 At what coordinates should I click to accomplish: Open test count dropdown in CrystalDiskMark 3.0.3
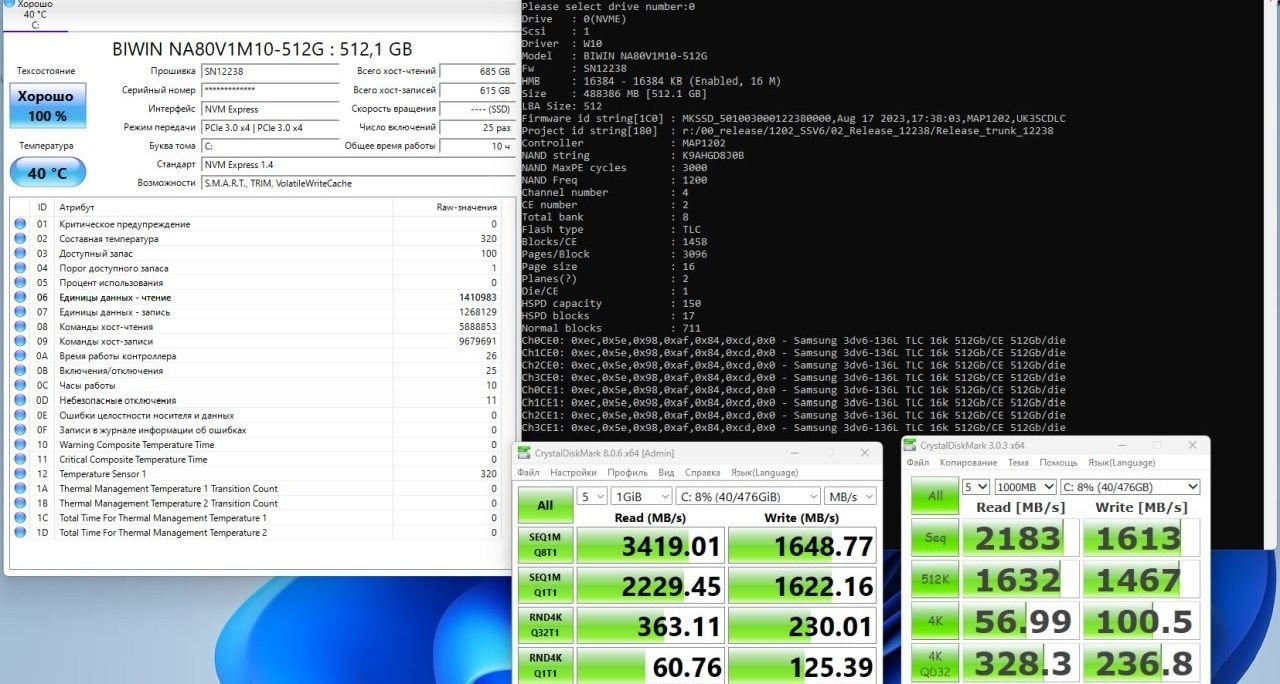pos(975,487)
